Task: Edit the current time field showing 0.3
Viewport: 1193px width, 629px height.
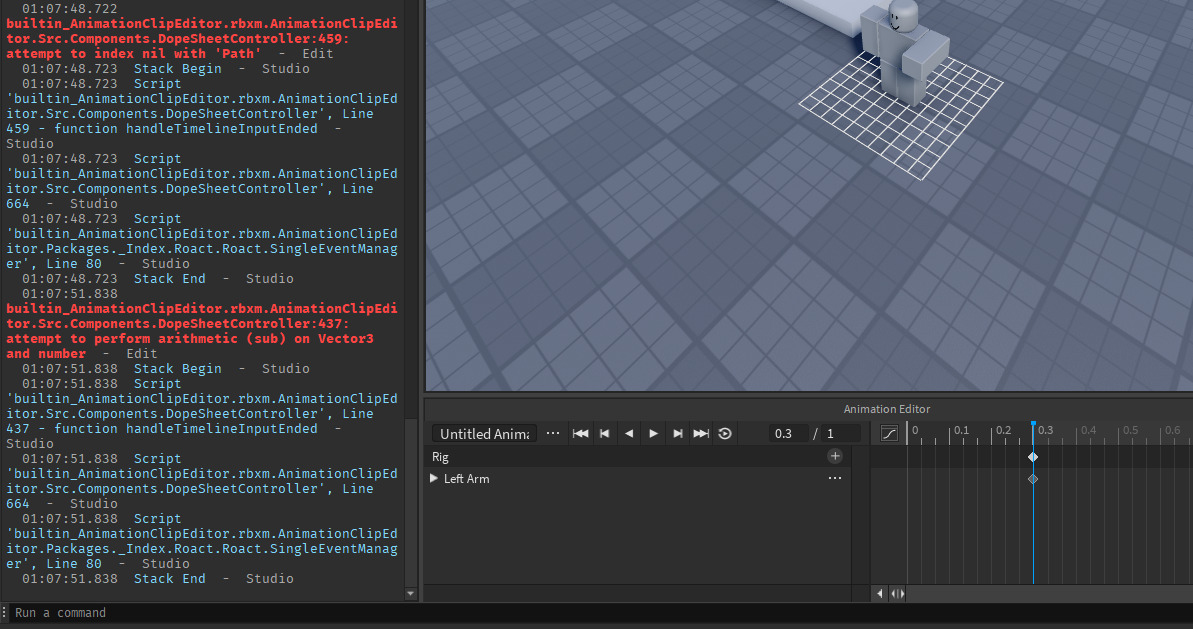Action: (788, 433)
